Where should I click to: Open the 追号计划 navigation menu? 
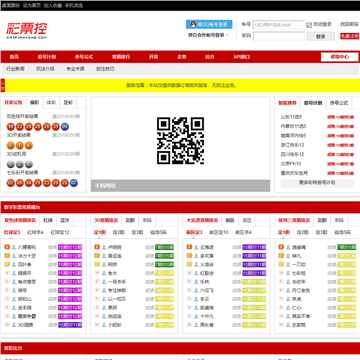(x=47, y=57)
